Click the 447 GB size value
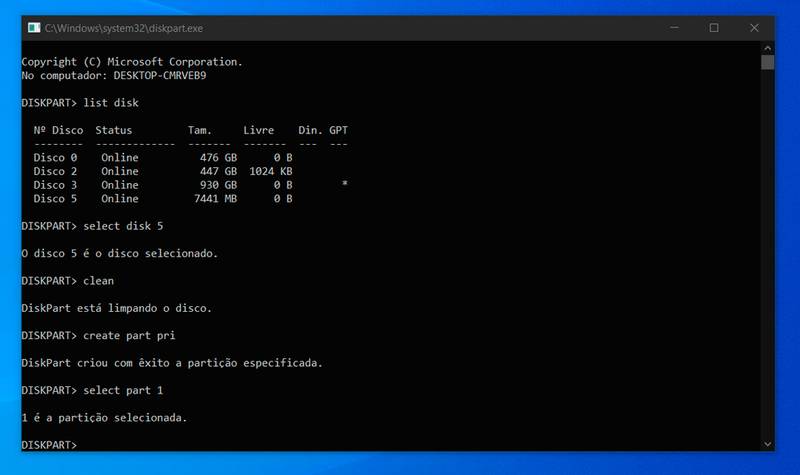The width and height of the screenshot is (800, 475). point(218,171)
